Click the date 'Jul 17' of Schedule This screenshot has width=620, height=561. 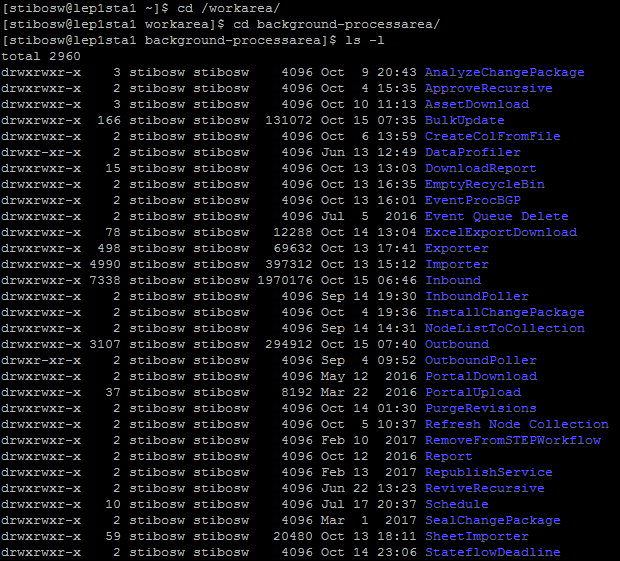(x=344, y=504)
